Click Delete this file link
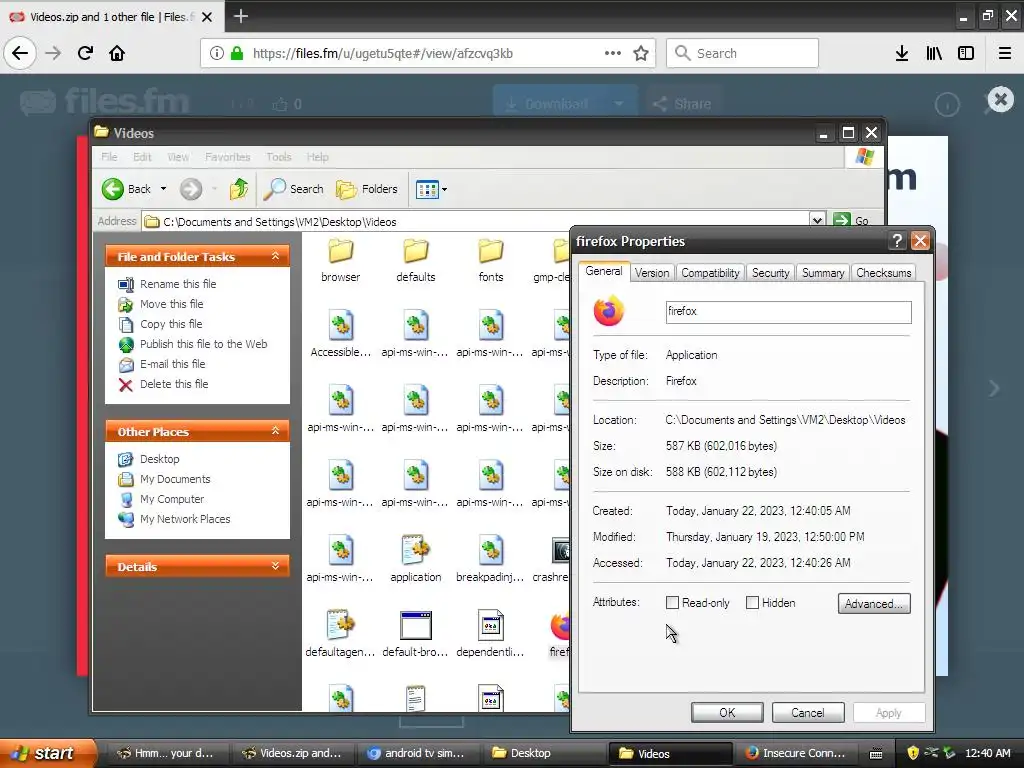 (x=174, y=384)
